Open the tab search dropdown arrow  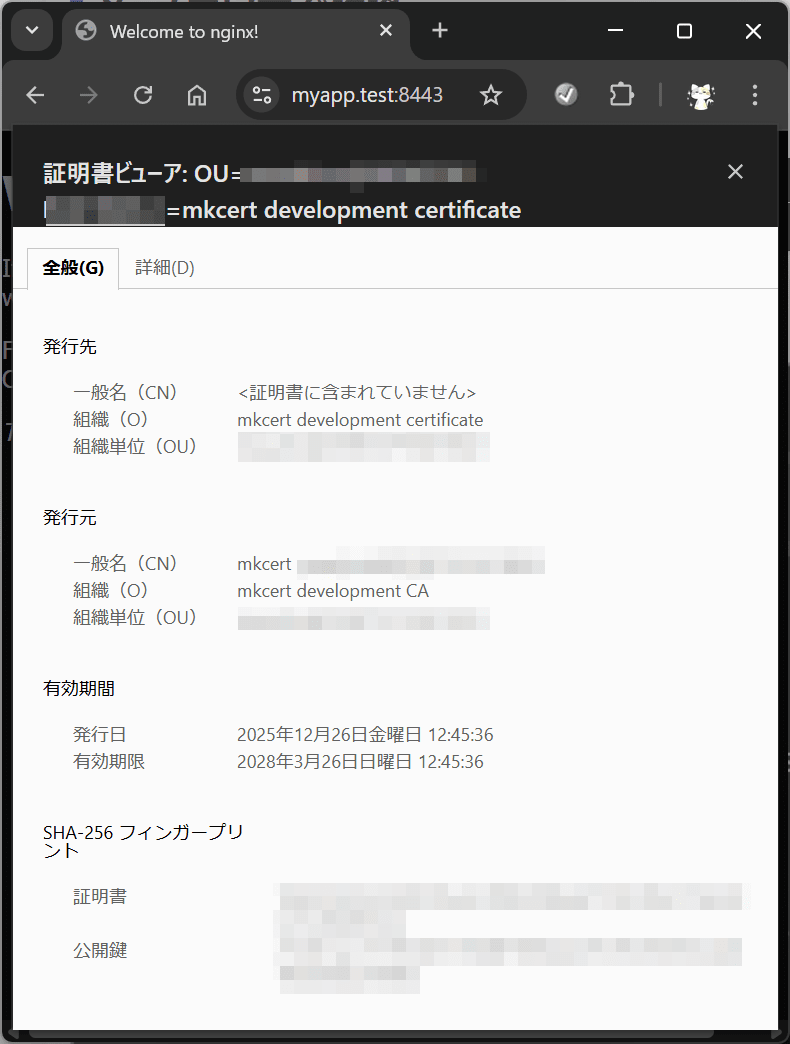(x=32, y=31)
